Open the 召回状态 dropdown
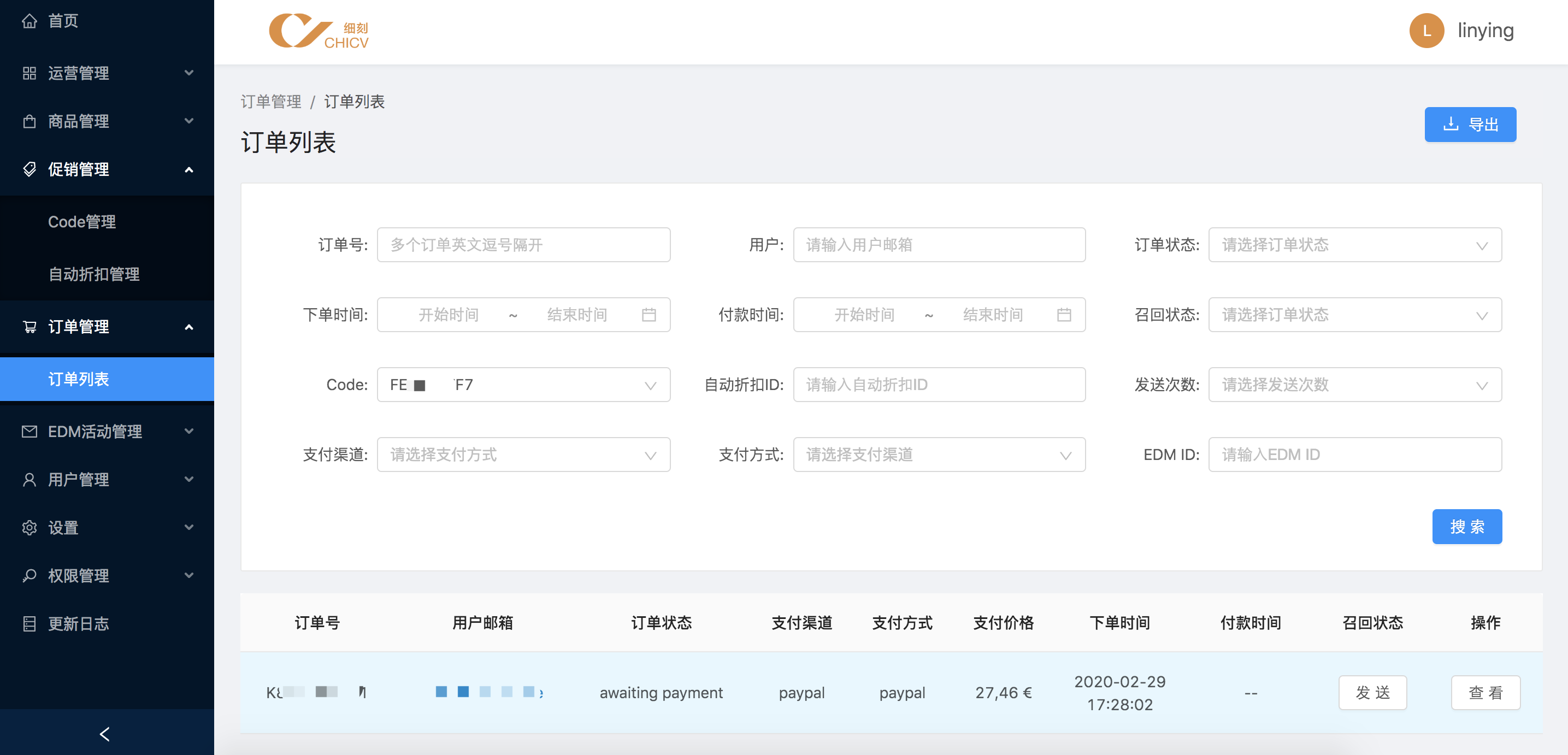The height and width of the screenshot is (755, 1568). click(x=1355, y=315)
